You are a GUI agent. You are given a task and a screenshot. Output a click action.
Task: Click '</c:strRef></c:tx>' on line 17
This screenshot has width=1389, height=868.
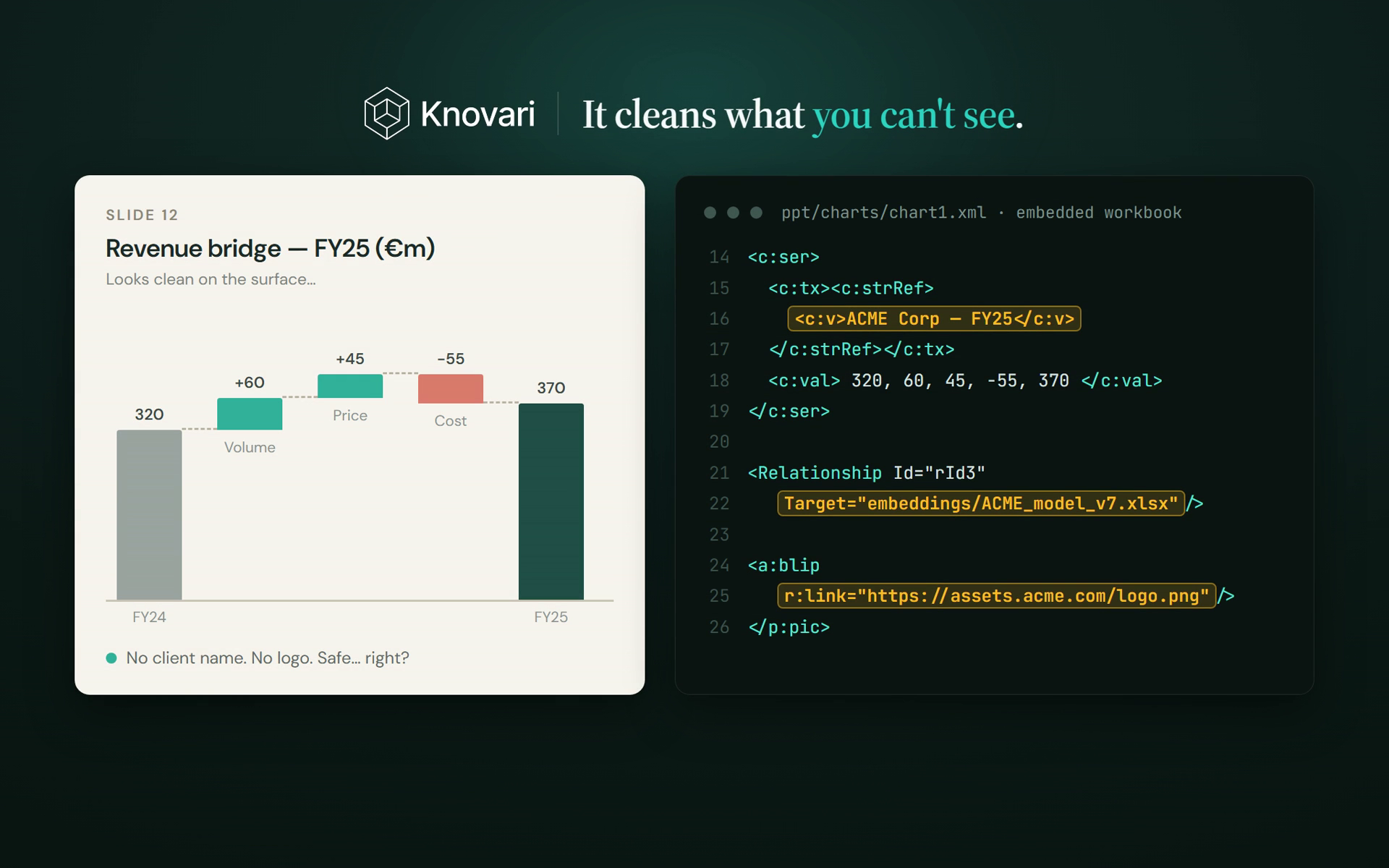[862, 350]
